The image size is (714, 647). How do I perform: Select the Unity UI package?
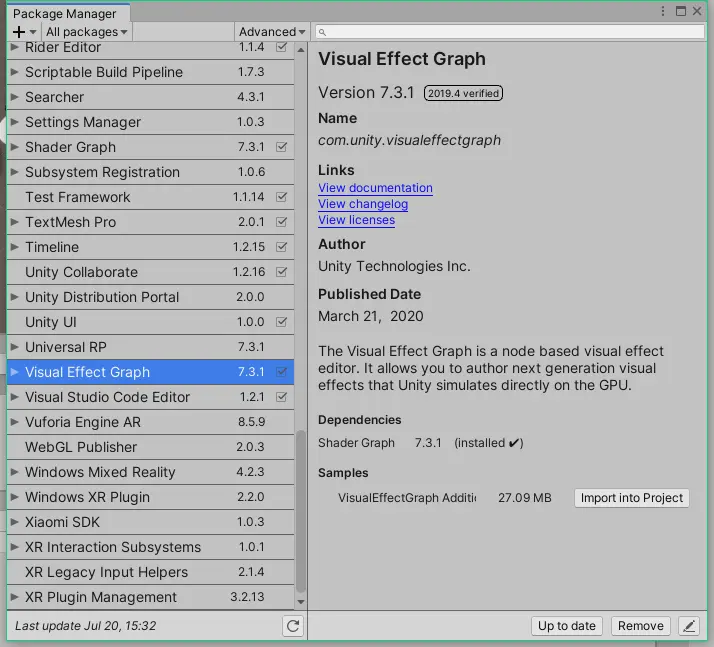point(150,322)
